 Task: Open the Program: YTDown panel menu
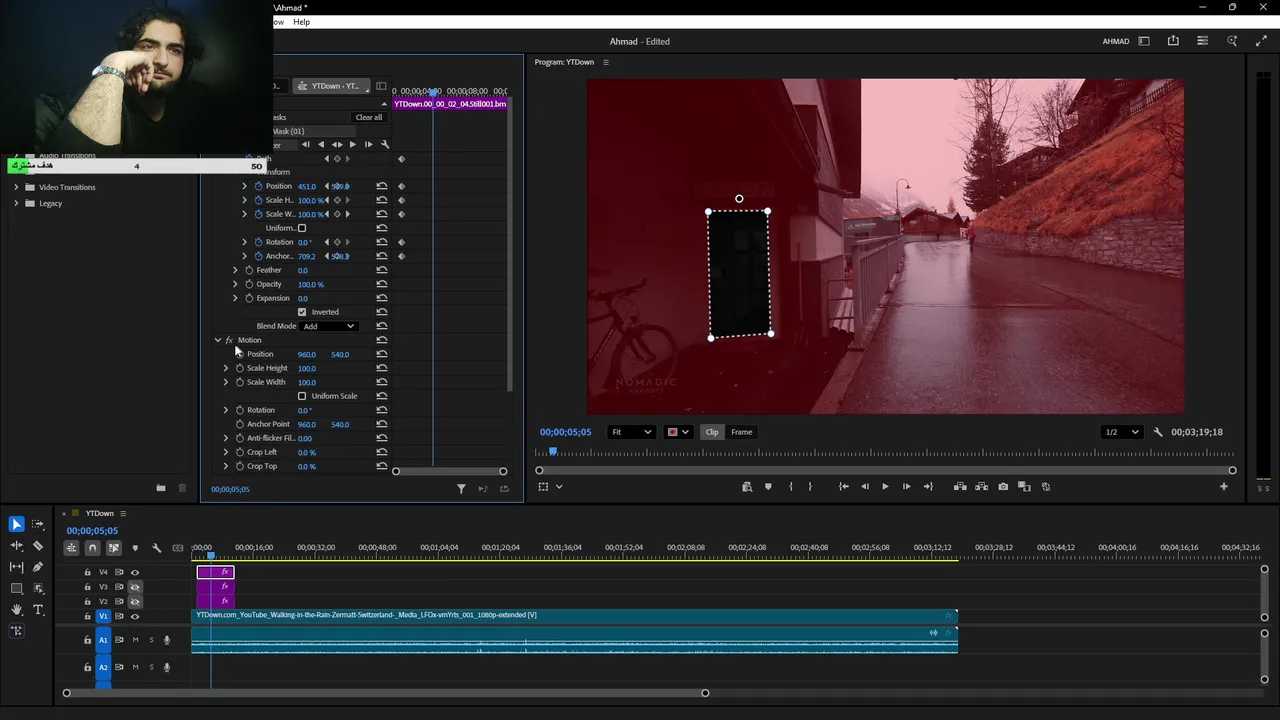point(605,62)
